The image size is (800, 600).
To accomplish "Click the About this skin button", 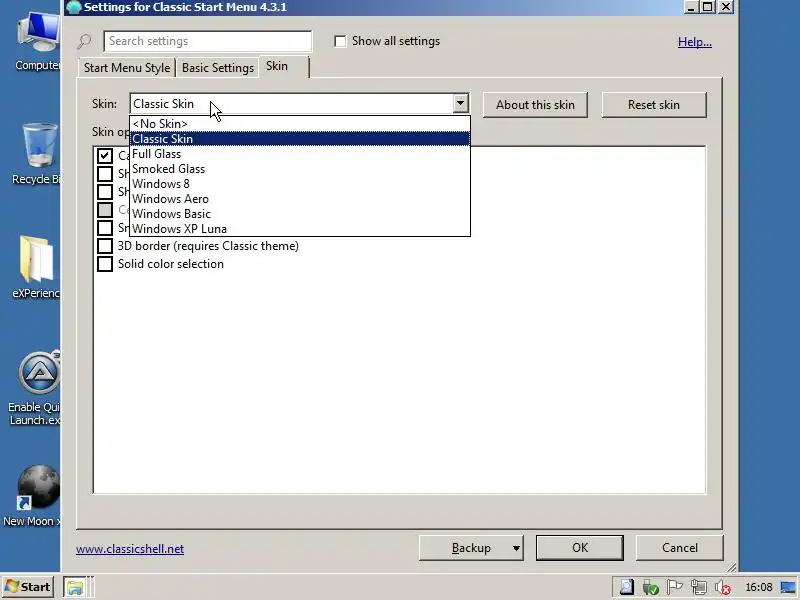I will (535, 105).
